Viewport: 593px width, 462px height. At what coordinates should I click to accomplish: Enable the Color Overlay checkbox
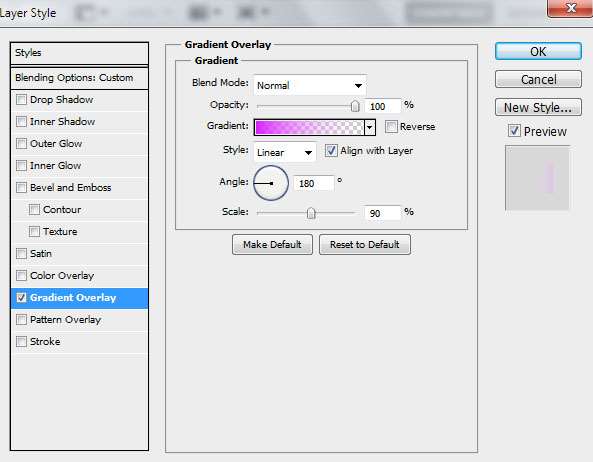coord(21,276)
